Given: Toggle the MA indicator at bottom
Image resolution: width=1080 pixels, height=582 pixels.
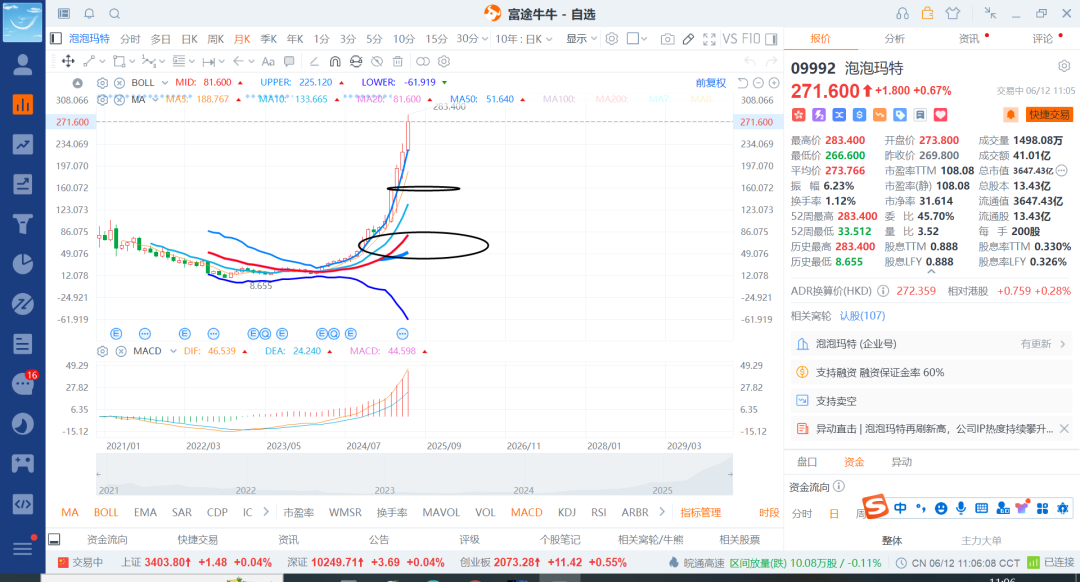Looking at the screenshot, I should point(70,512).
